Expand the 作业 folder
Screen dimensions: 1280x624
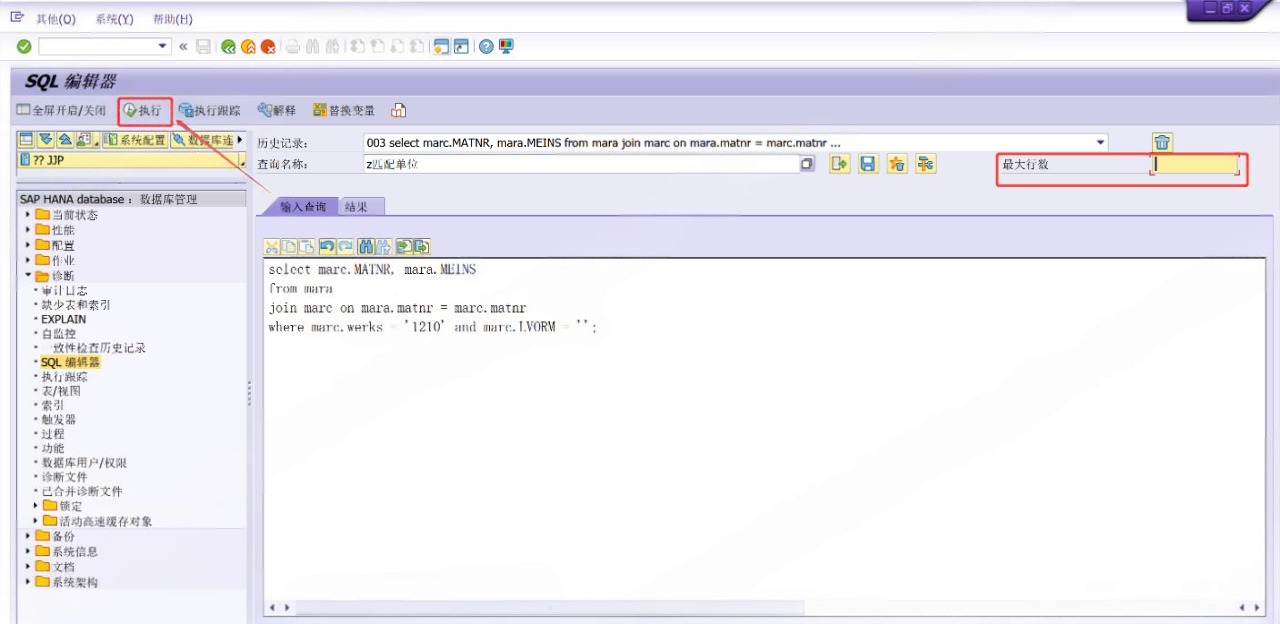coord(28,260)
